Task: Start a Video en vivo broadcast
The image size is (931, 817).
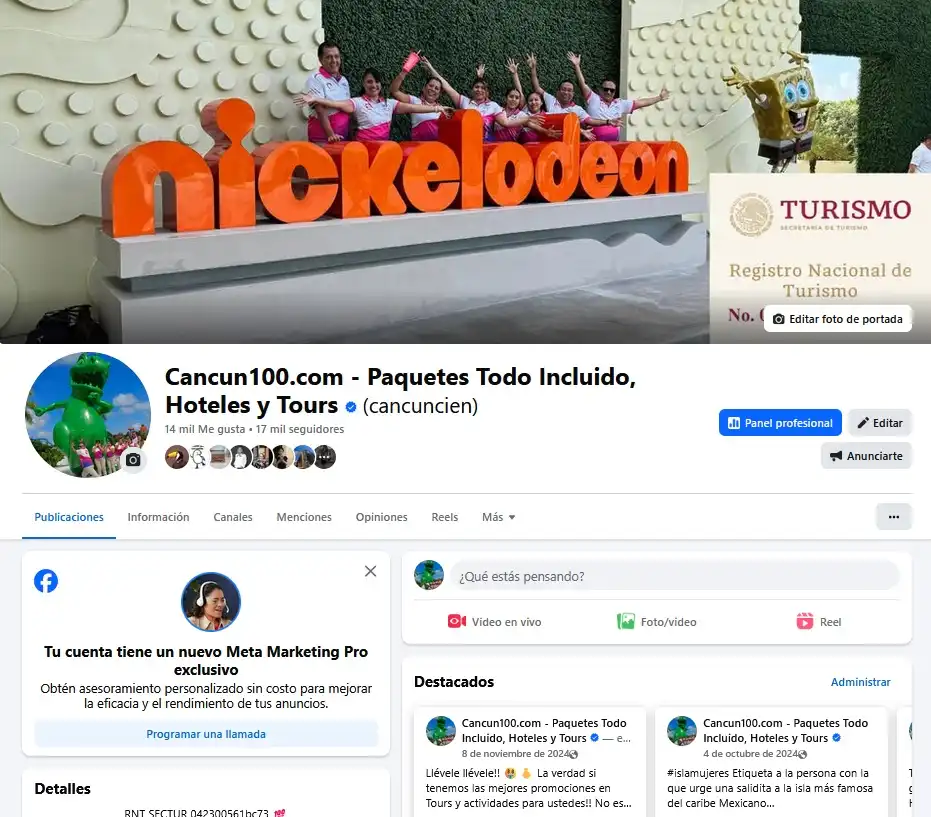Action: pos(494,622)
